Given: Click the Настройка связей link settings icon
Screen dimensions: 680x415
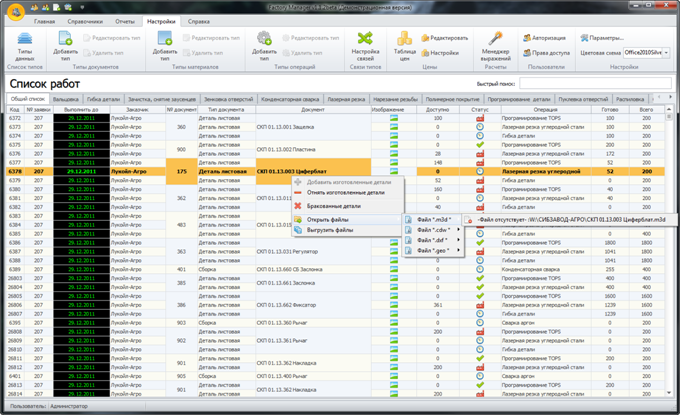Looking at the screenshot, I should tap(365, 46).
